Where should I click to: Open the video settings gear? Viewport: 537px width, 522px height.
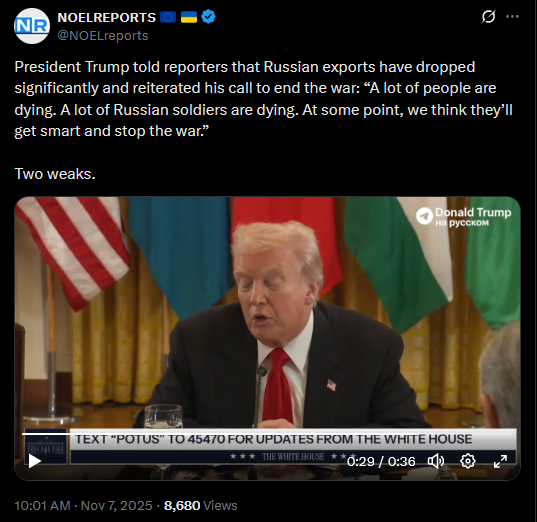pos(468,461)
